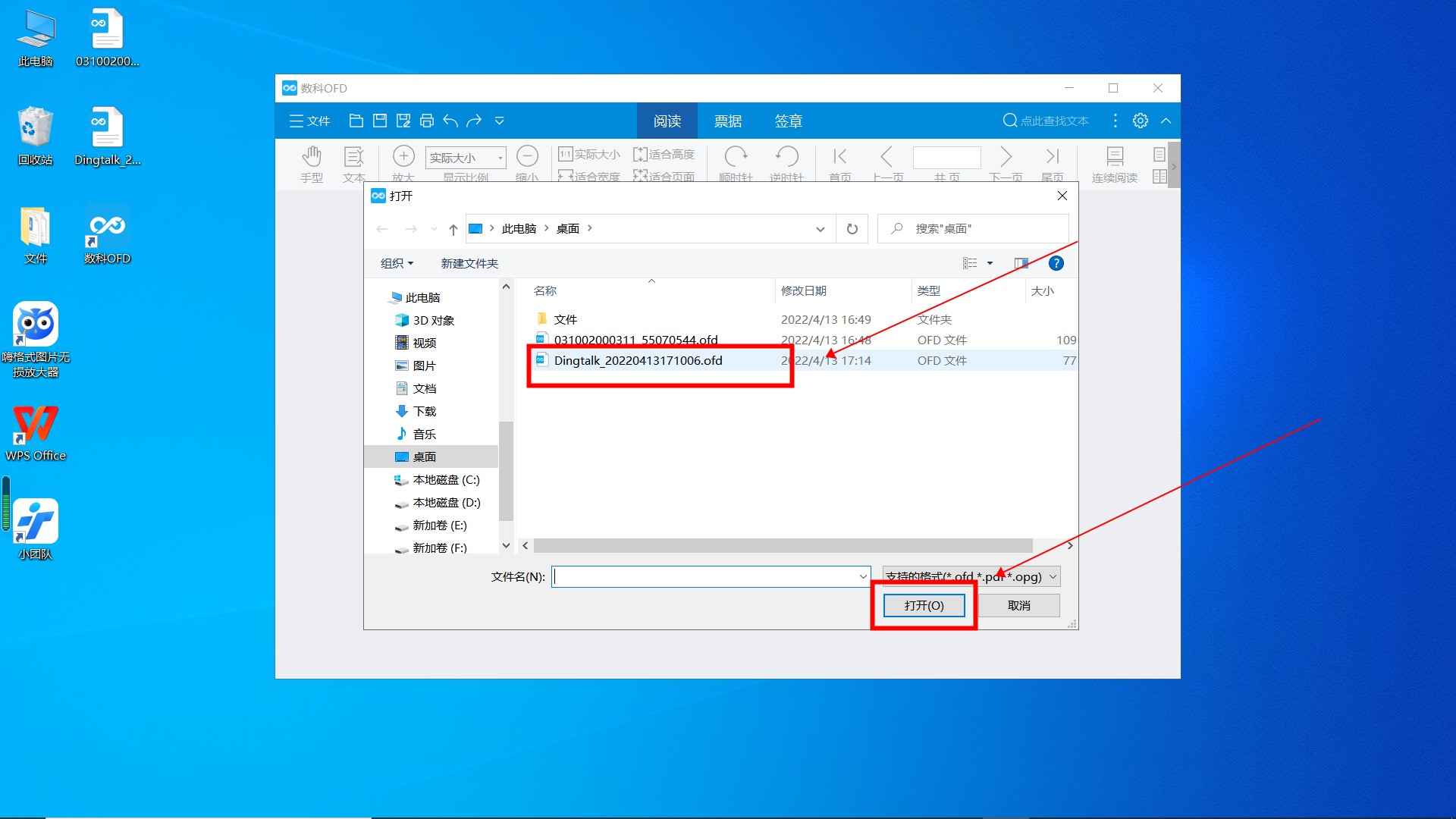Click refresh button in Open dialog
The height and width of the screenshot is (819, 1456).
pos(852,229)
